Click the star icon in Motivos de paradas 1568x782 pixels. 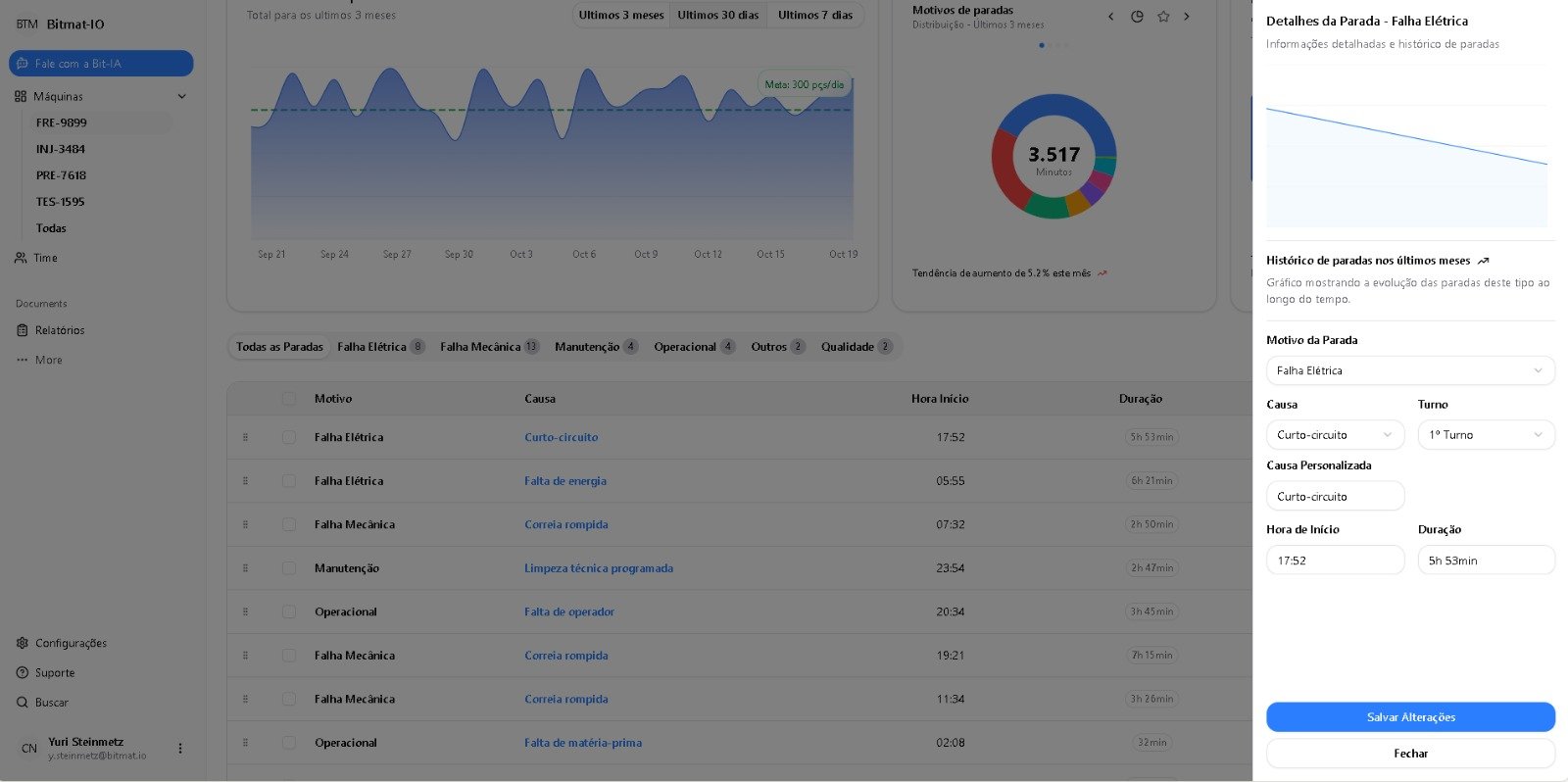[x=1163, y=17]
